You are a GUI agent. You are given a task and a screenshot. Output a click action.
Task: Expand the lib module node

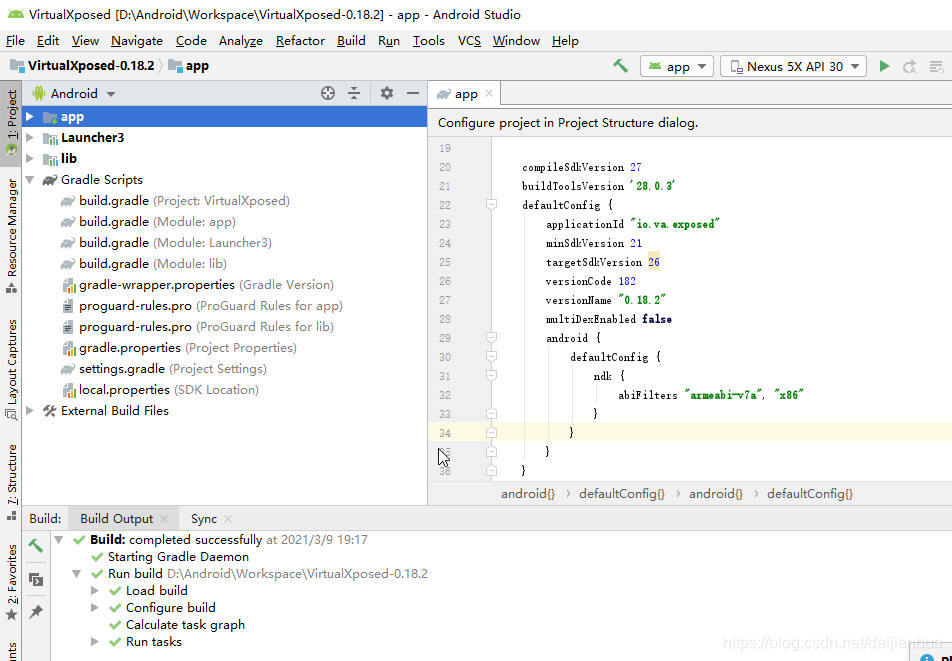(30, 158)
